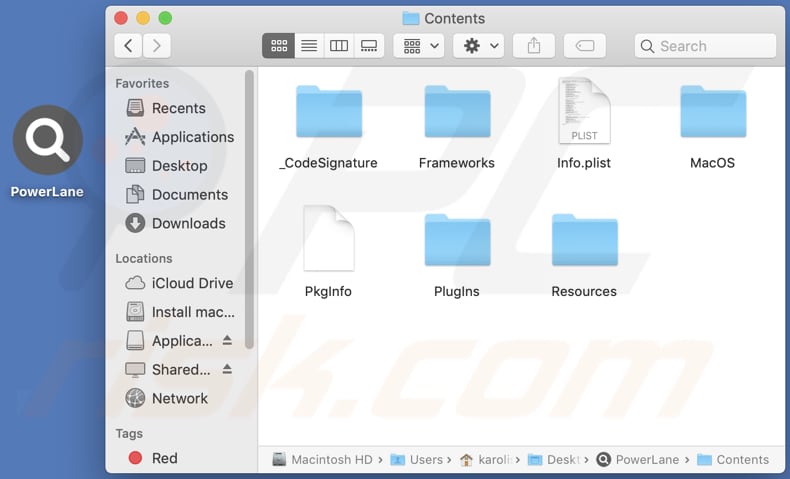The height and width of the screenshot is (479, 790).
Task: Open the Resources folder
Action: pyautogui.click(x=584, y=240)
